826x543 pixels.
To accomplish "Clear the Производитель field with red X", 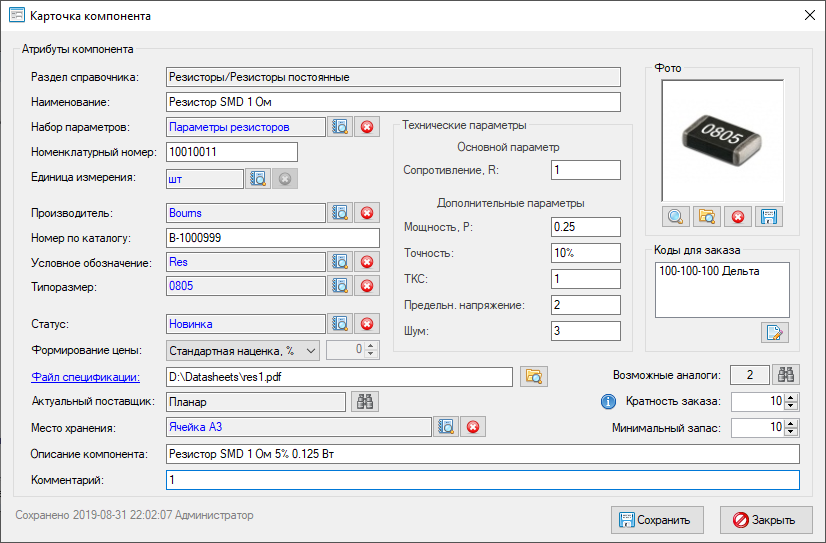I will click(366, 213).
